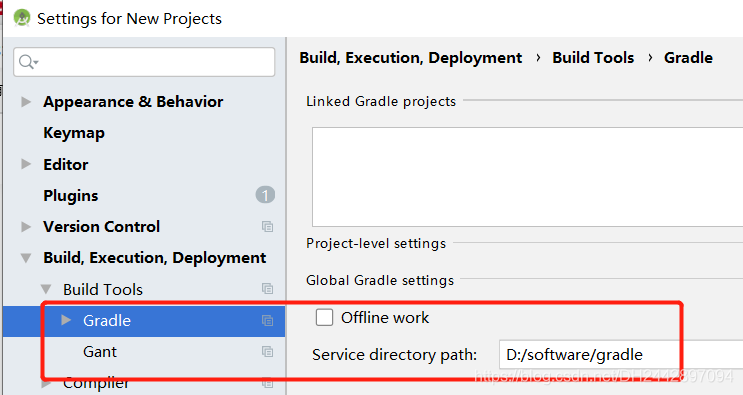The image size is (743, 395).
Task: Expand the Version Control section
Action: tap(26, 226)
